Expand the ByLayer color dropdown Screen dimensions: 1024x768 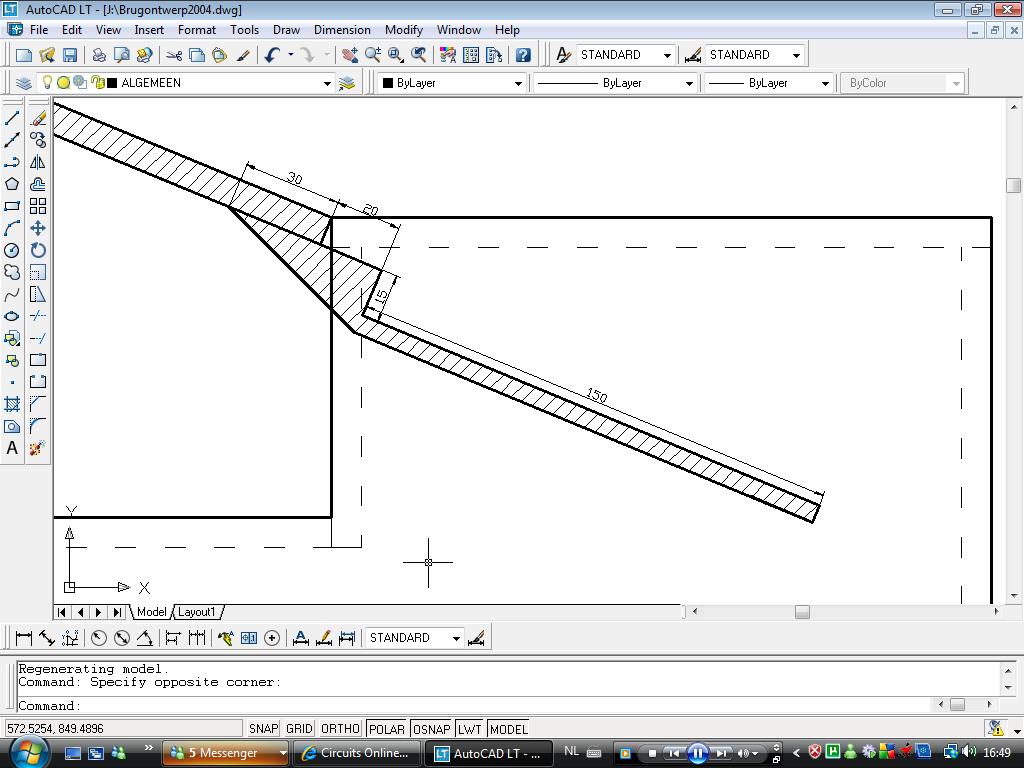pos(518,83)
